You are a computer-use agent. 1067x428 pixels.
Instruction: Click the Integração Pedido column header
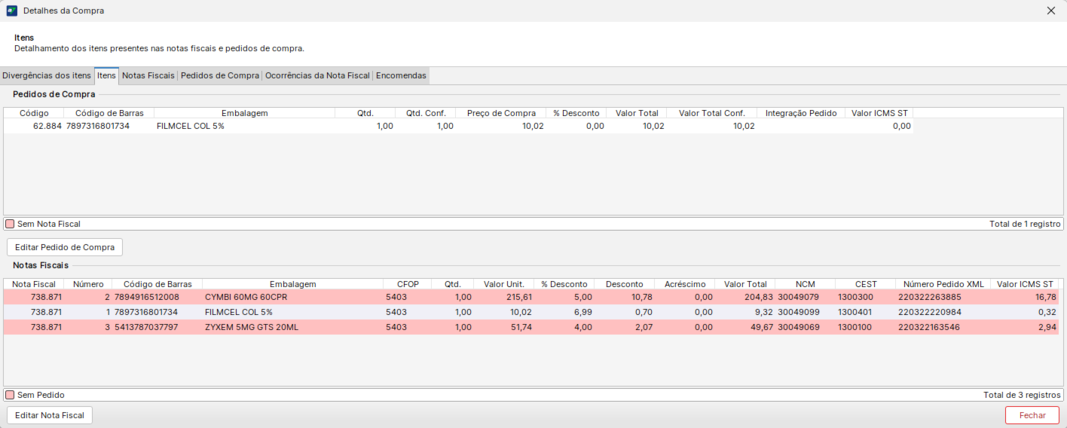point(801,113)
